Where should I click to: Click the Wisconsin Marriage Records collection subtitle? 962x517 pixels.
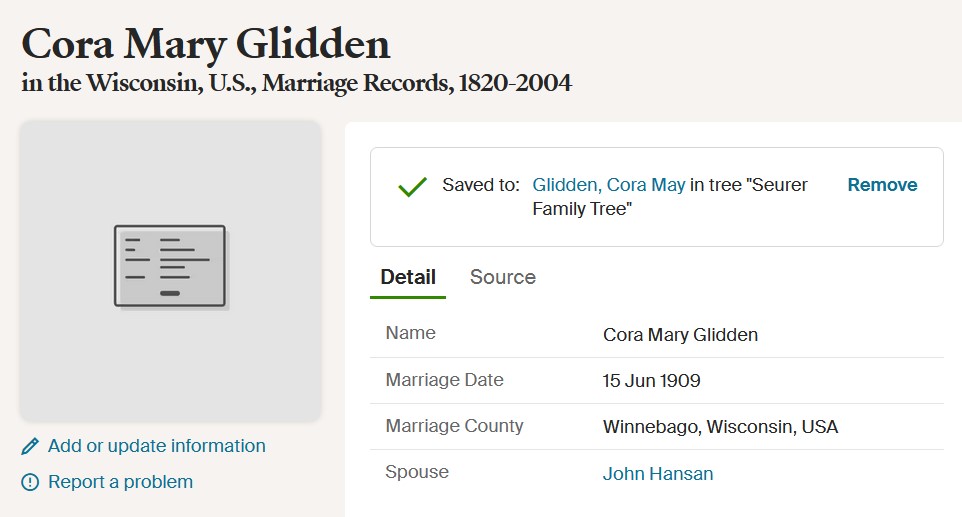click(x=296, y=83)
